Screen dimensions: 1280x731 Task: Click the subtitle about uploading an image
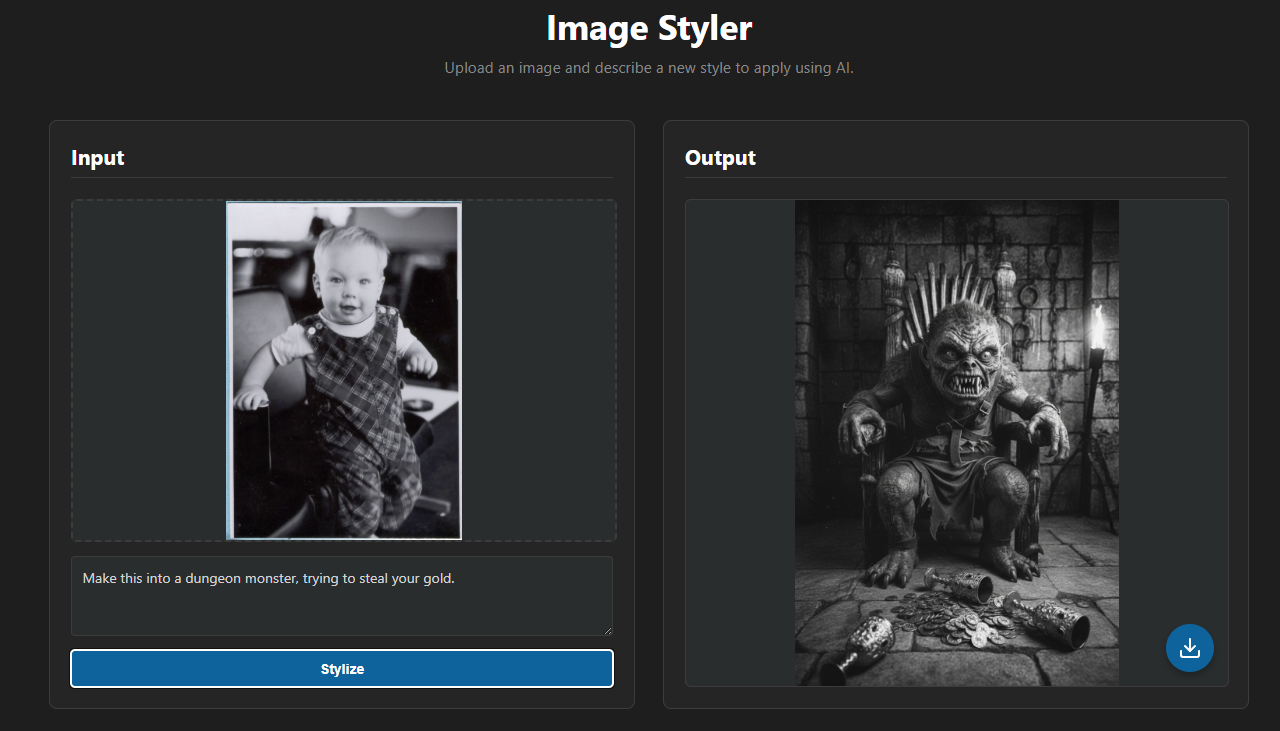tap(648, 68)
